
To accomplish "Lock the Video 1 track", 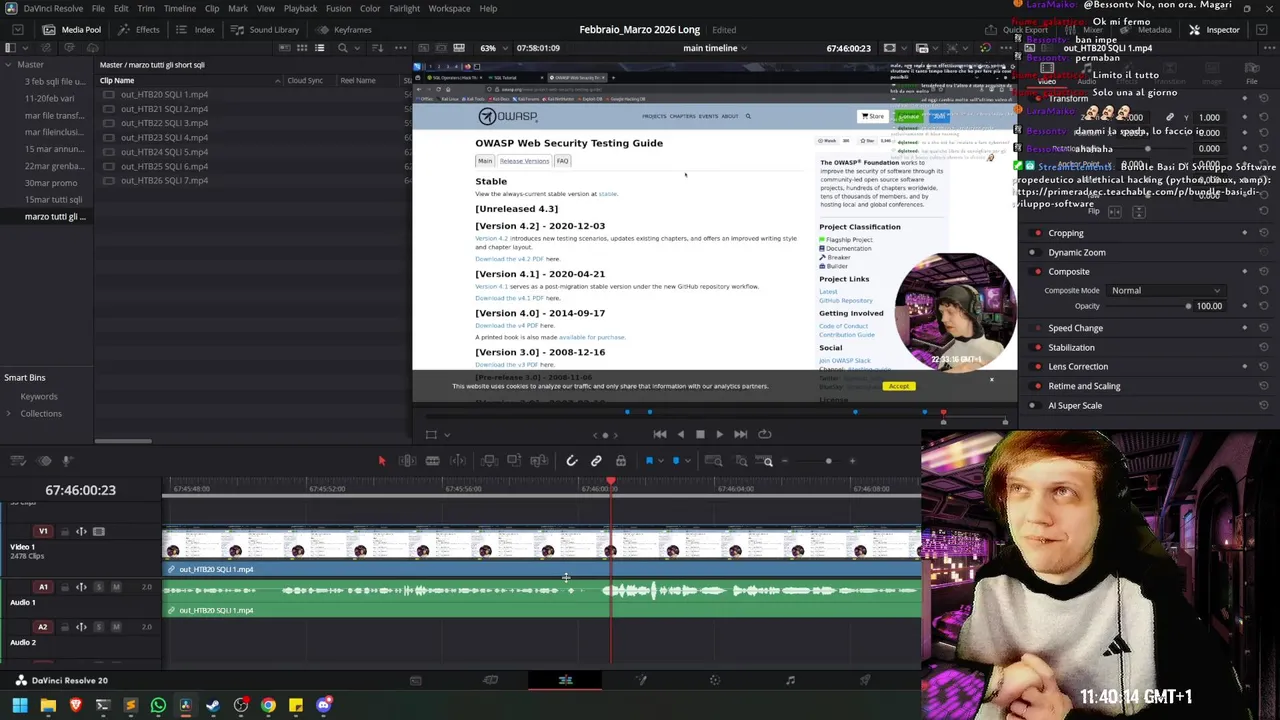I will [66, 532].
